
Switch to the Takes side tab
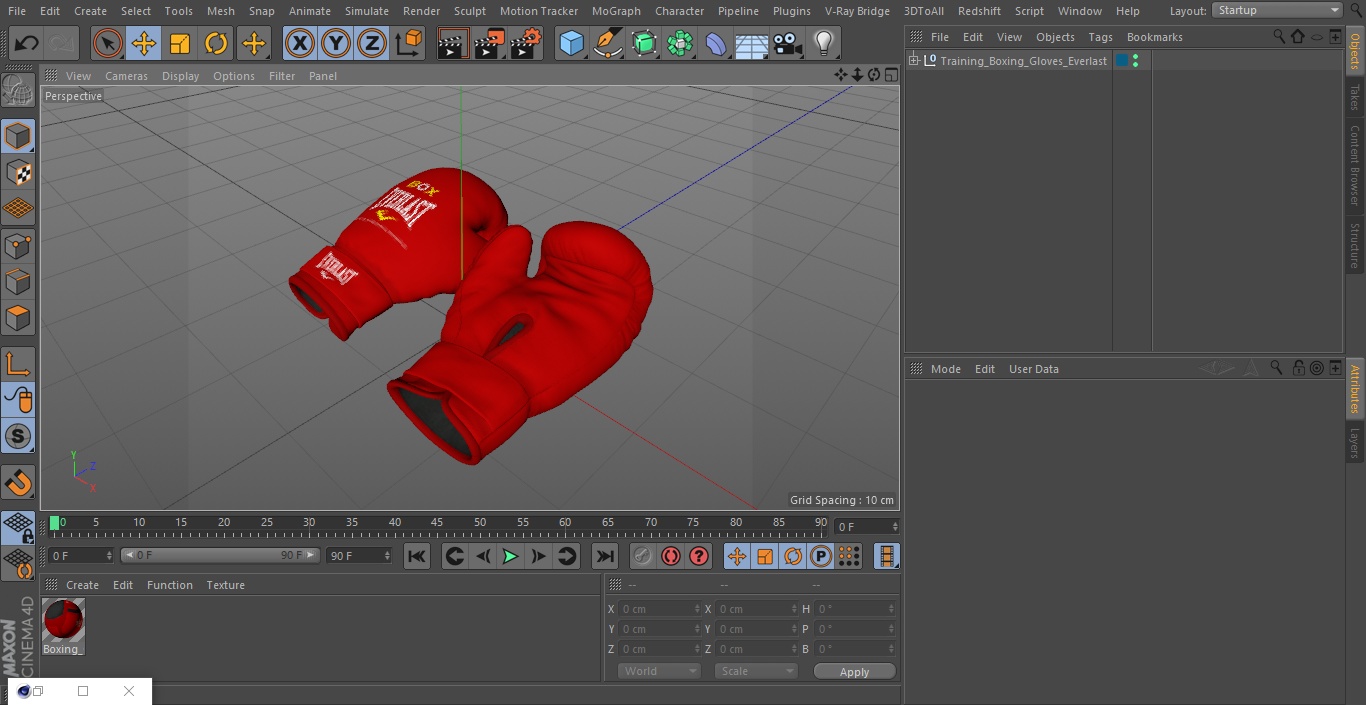tap(1355, 97)
